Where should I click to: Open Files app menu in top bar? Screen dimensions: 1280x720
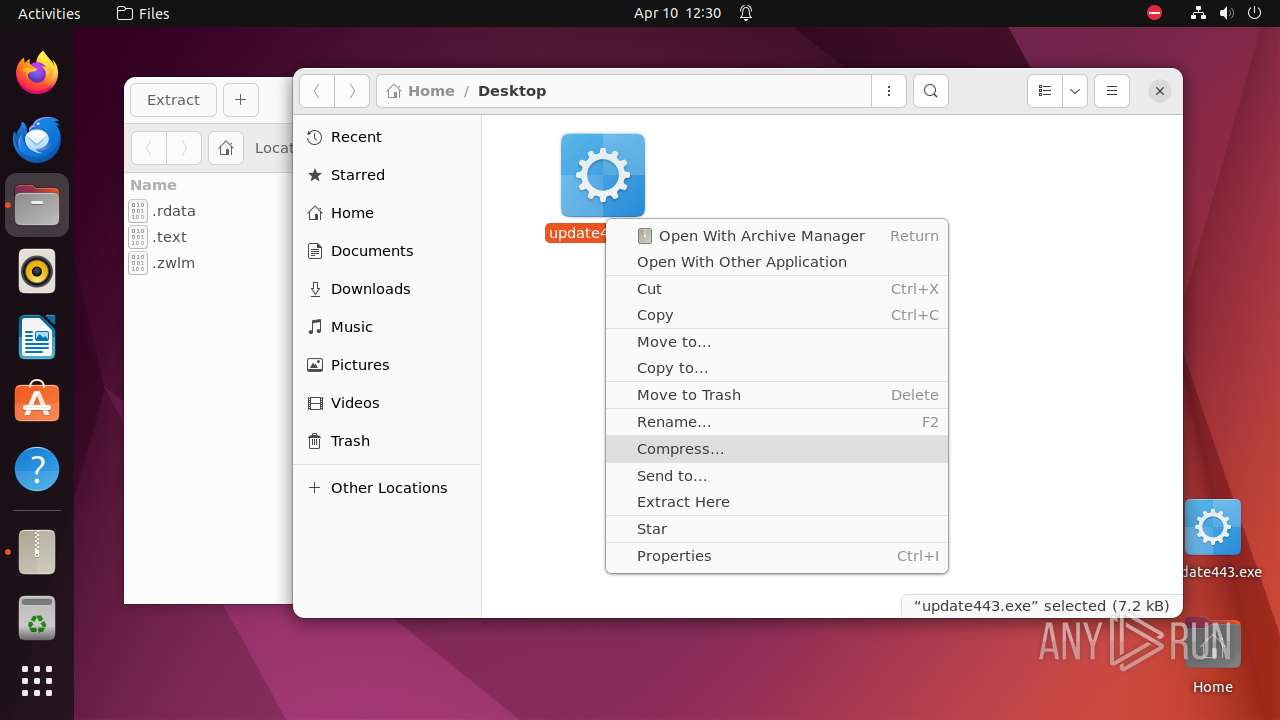click(143, 13)
